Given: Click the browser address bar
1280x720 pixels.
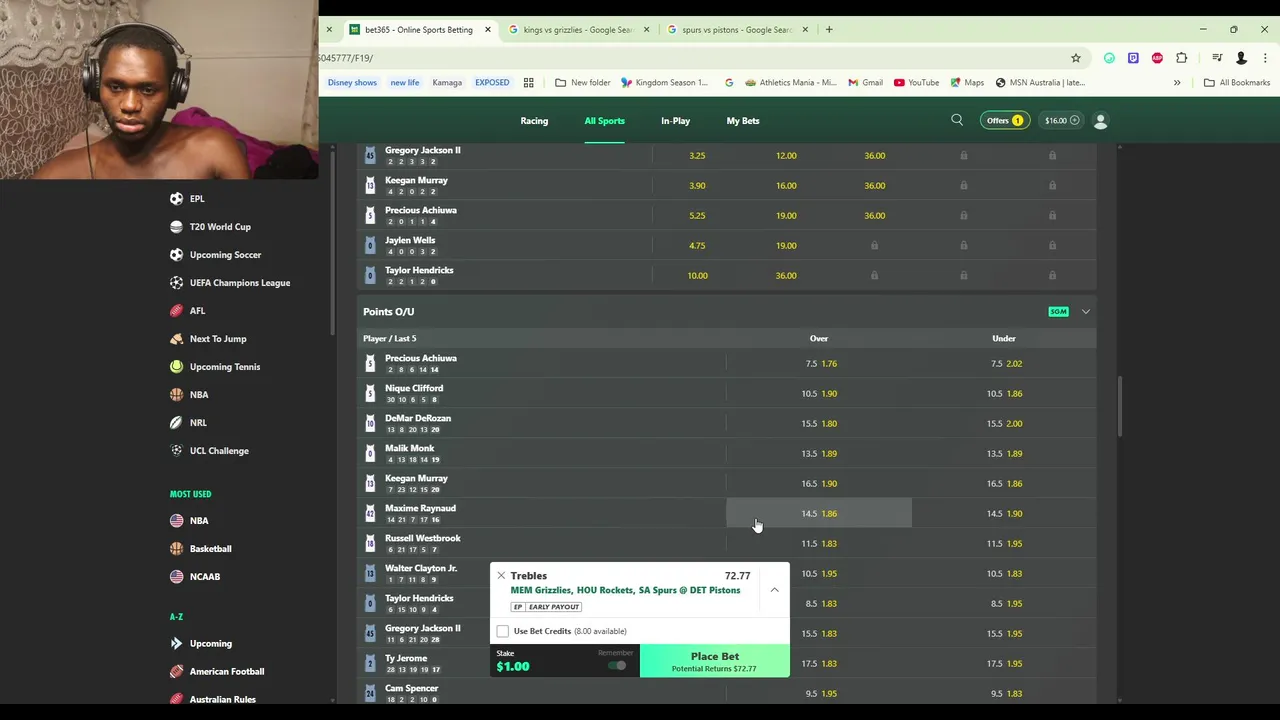Looking at the screenshot, I should (x=690, y=58).
